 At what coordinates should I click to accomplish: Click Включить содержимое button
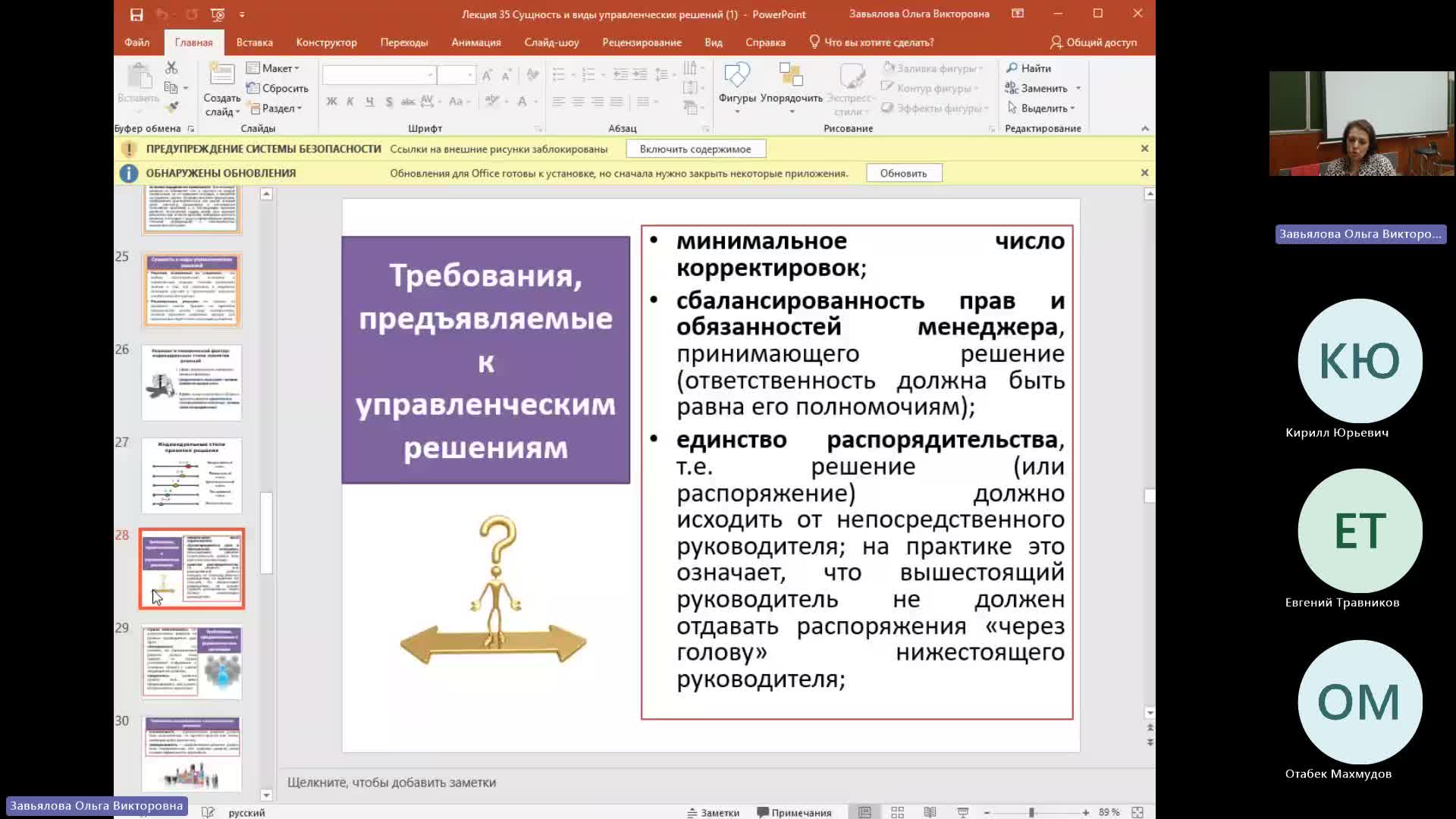coord(695,149)
